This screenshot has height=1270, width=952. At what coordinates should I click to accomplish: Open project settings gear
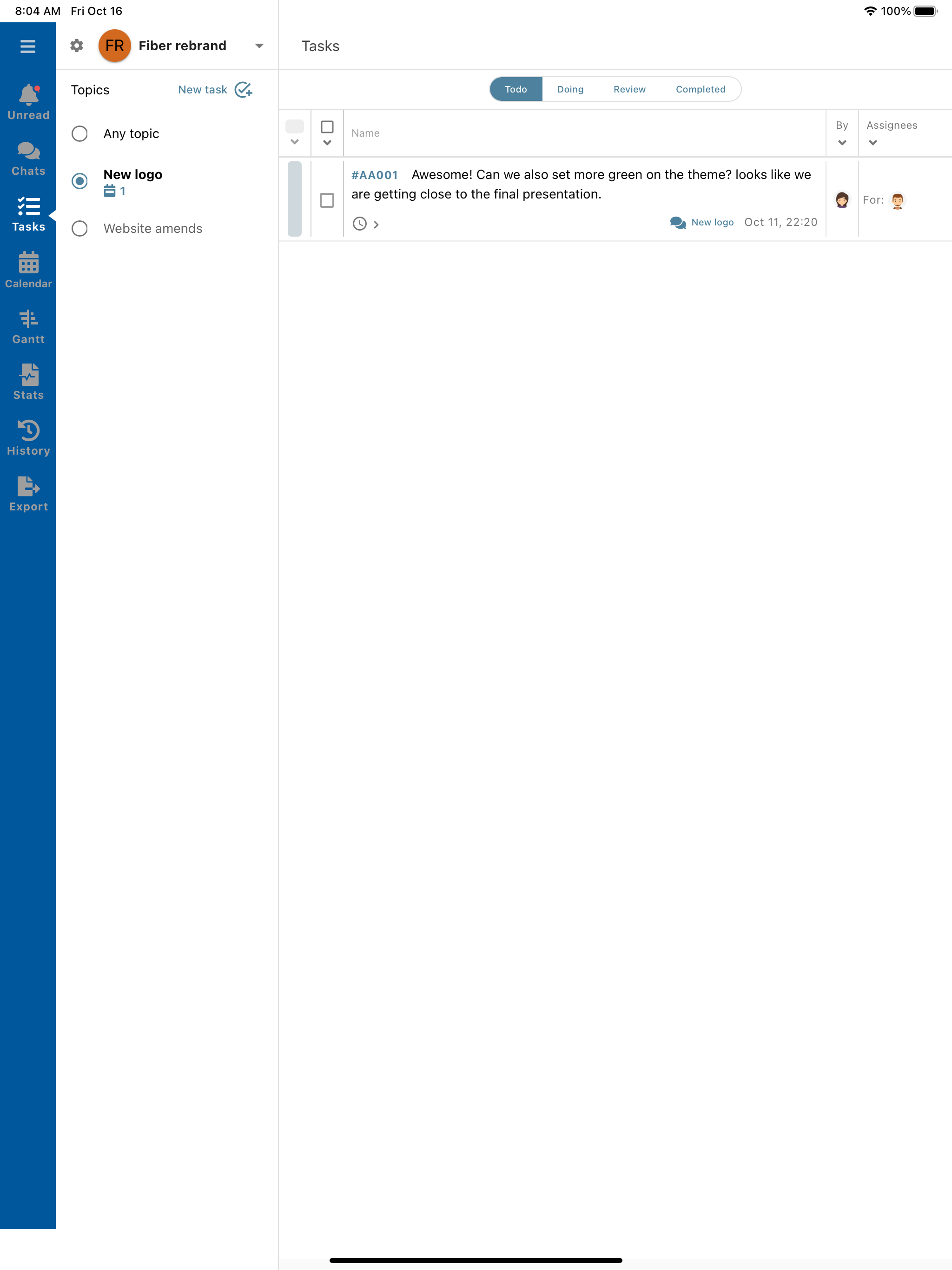[76, 46]
